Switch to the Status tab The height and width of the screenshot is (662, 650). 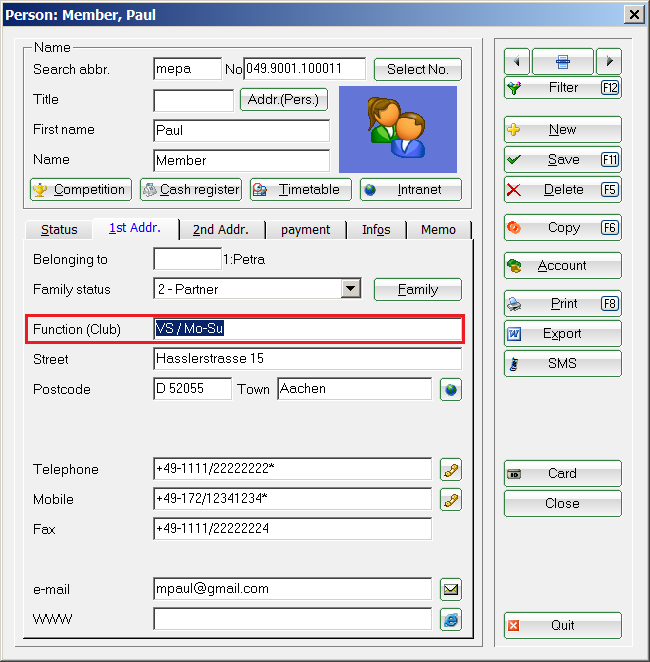pyautogui.click(x=59, y=230)
